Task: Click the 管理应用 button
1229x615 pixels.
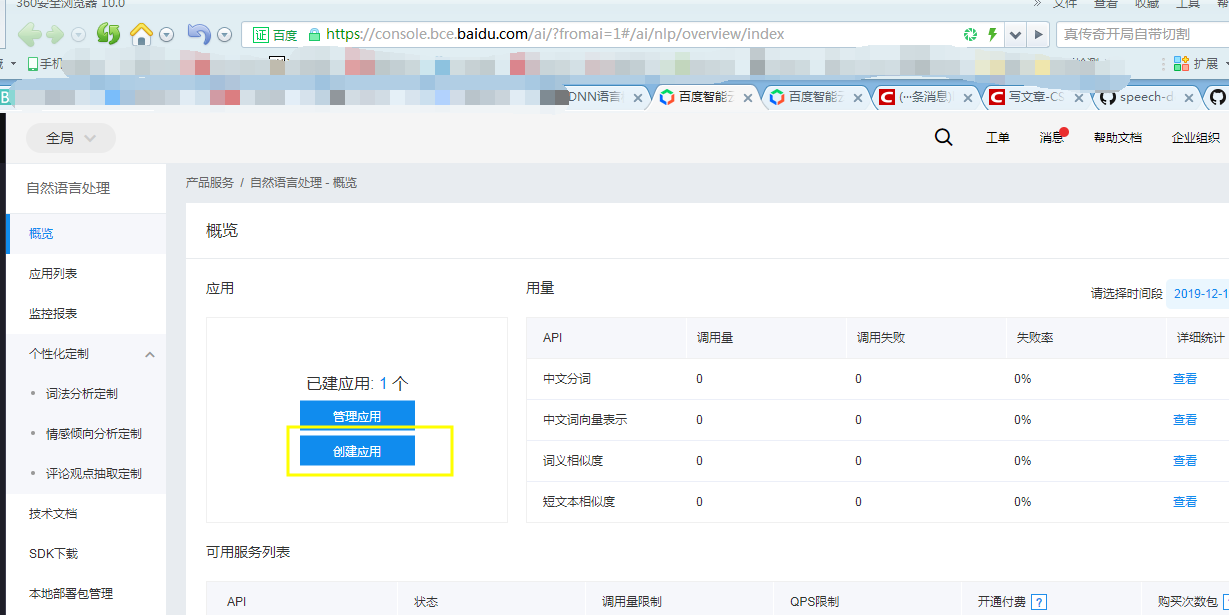Action: click(357, 416)
